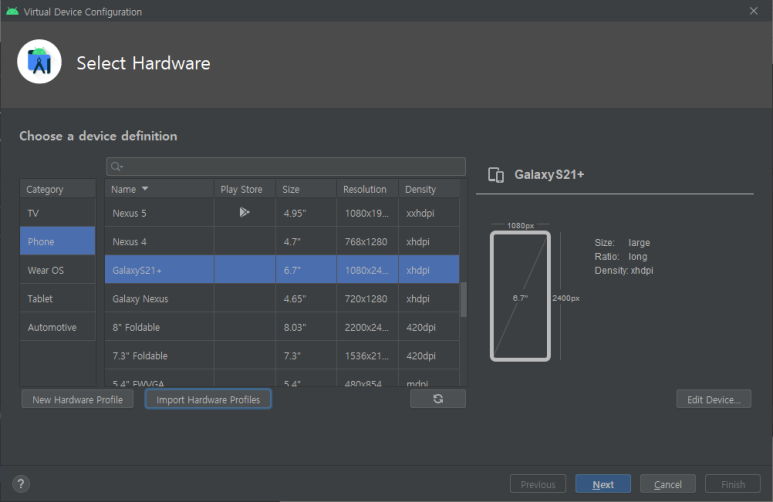Image resolution: width=773 pixels, height=502 pixels.
Task: Open the help question mark icon
Action: [x=21, y=484]
